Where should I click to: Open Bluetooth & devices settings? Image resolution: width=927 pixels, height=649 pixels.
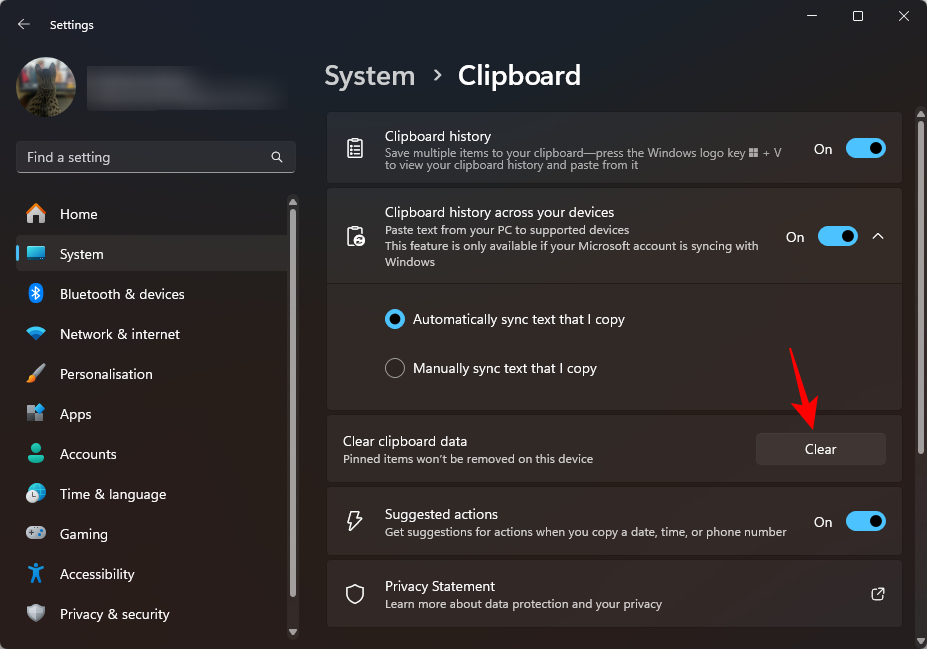(122, 294)
